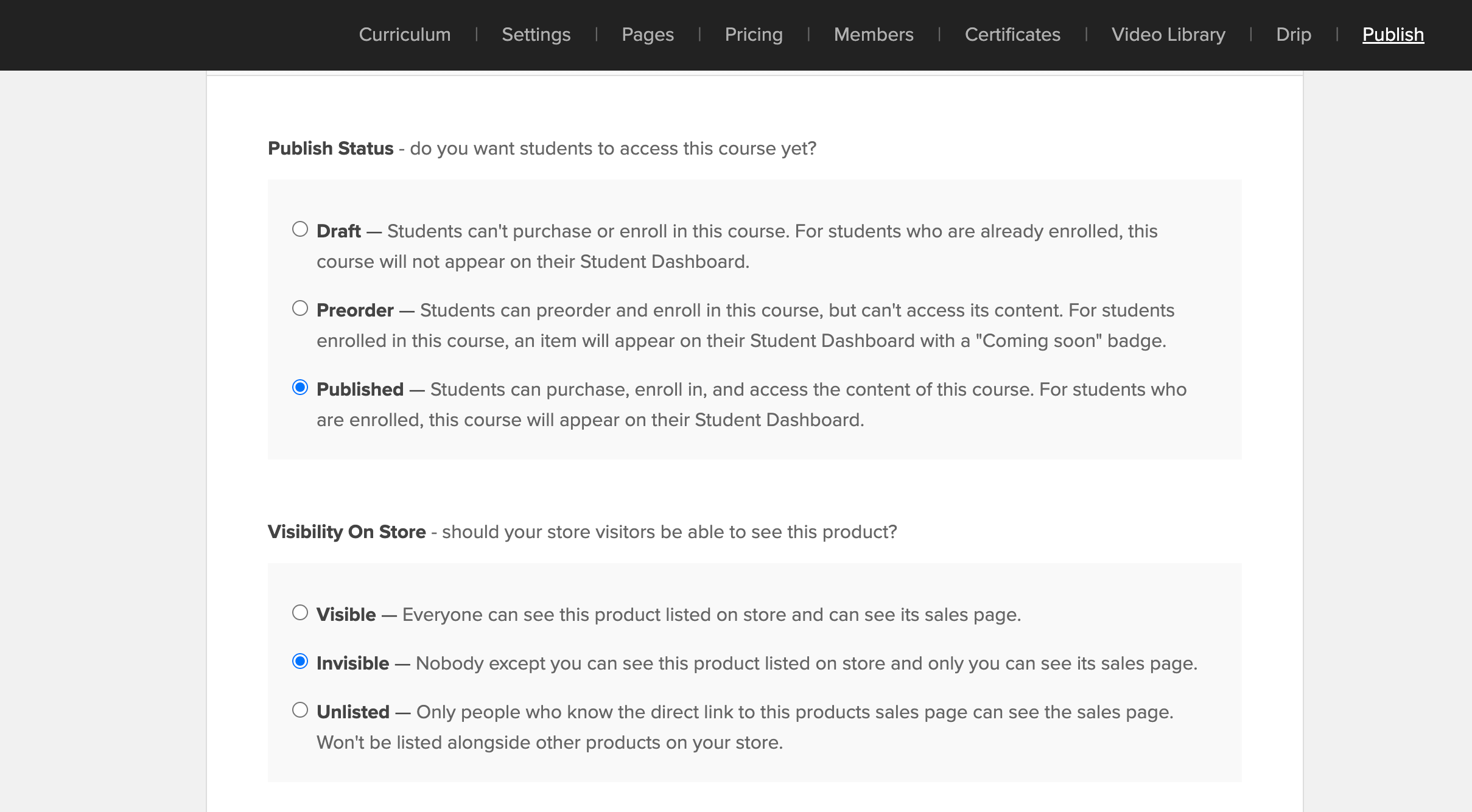Choose the Preorder publish status option
The image size is (1472, 812).
(x=300, y=309)
